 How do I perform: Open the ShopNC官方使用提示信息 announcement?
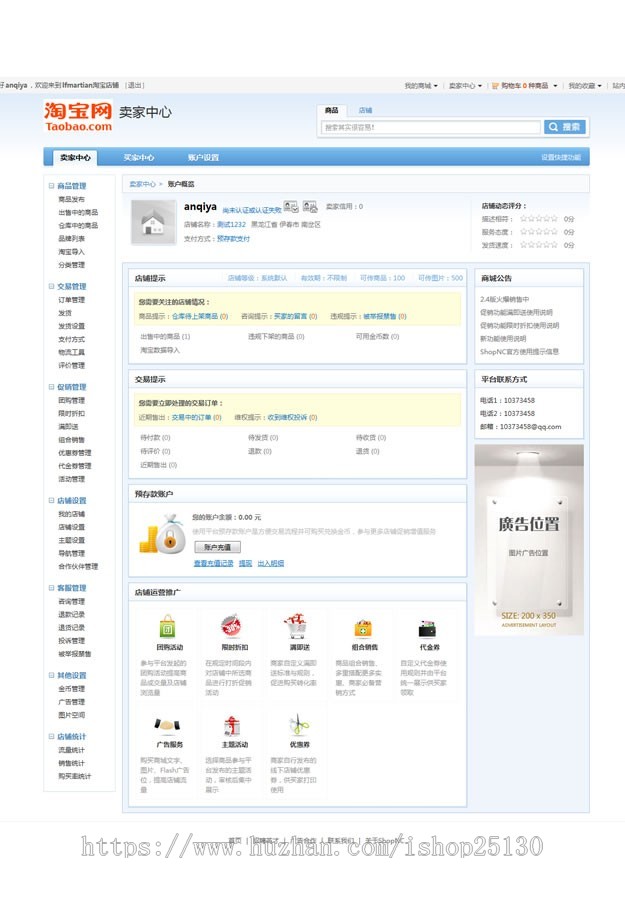click(x=519, y=351)
